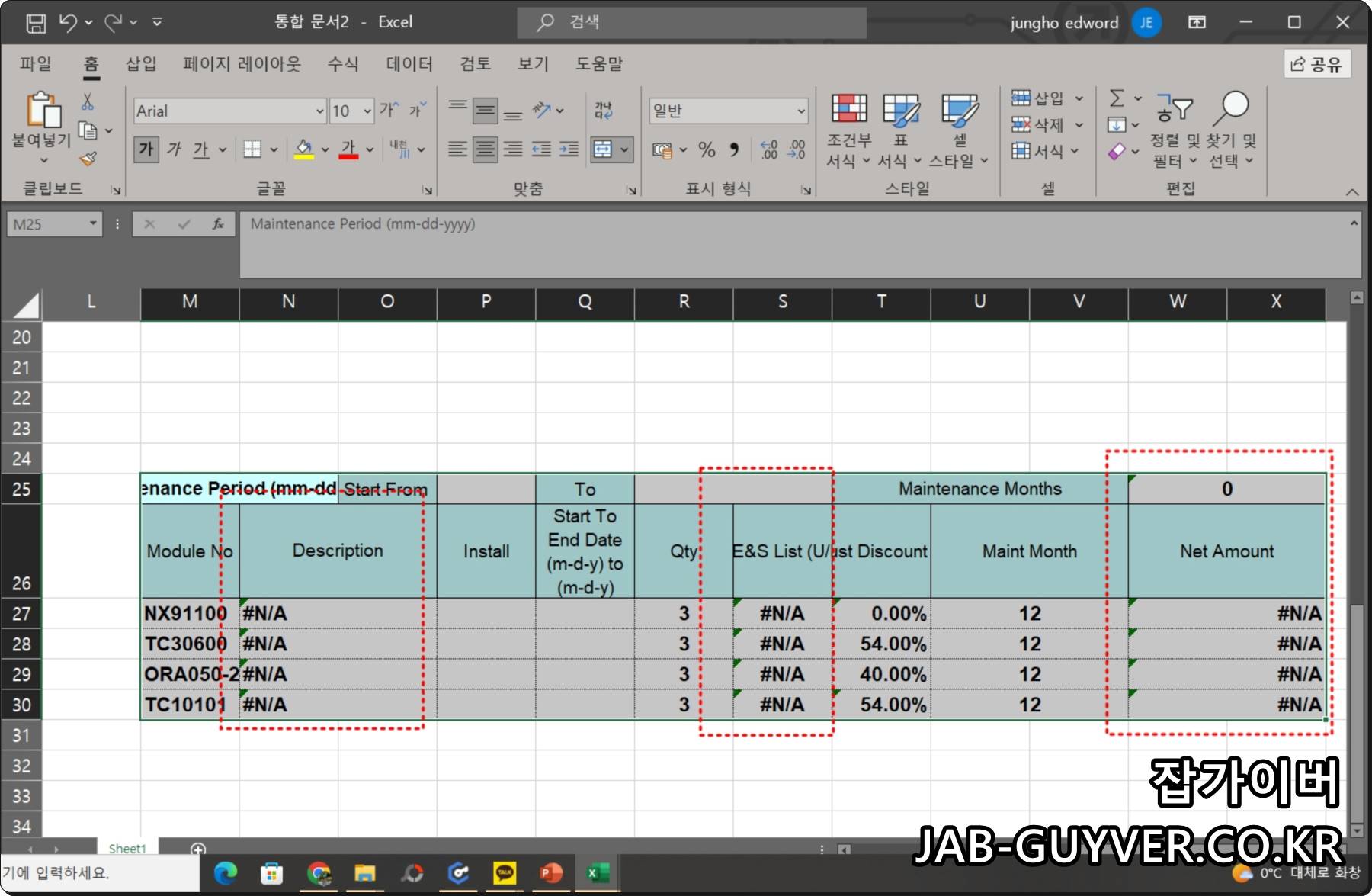The height and width of the screenshot is (896, 1372).
Task: Insert function with fx button
Action: 218,223
